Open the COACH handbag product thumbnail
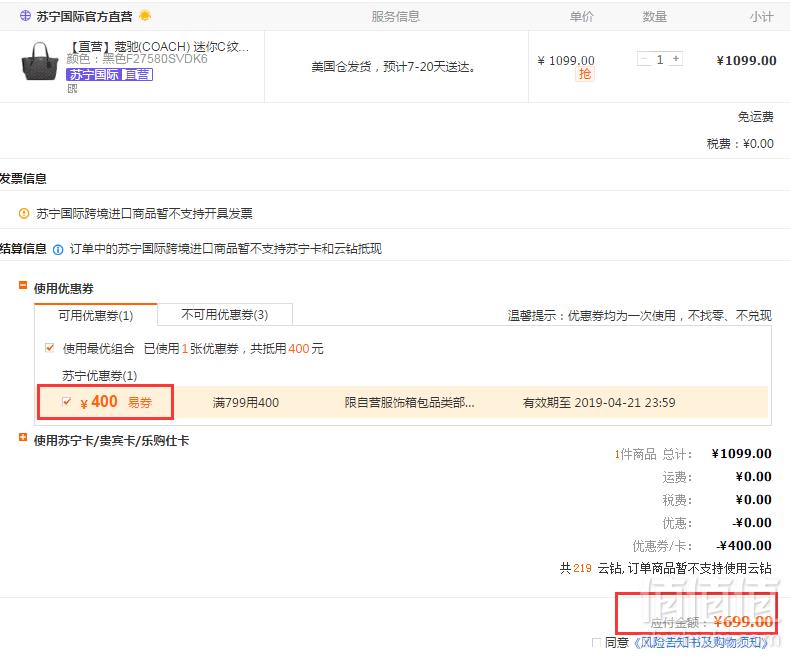This screenshot has height=656, width=790. click(40, 61)
